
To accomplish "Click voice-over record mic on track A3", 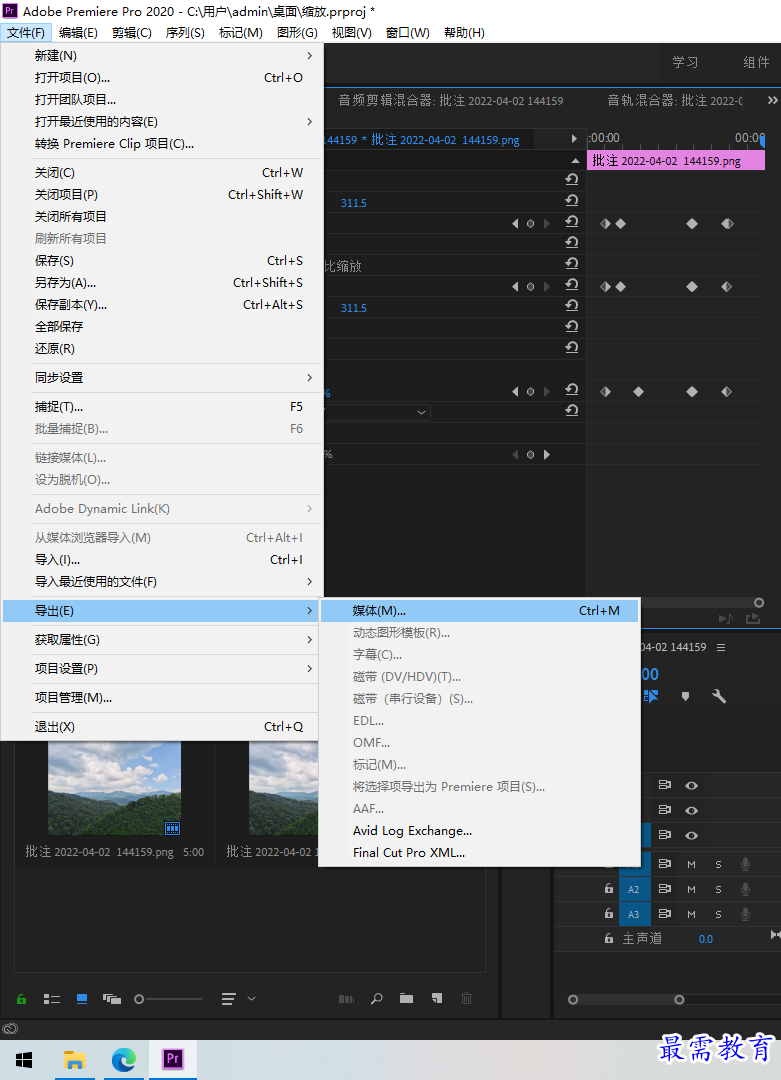I will coord(745,914).
